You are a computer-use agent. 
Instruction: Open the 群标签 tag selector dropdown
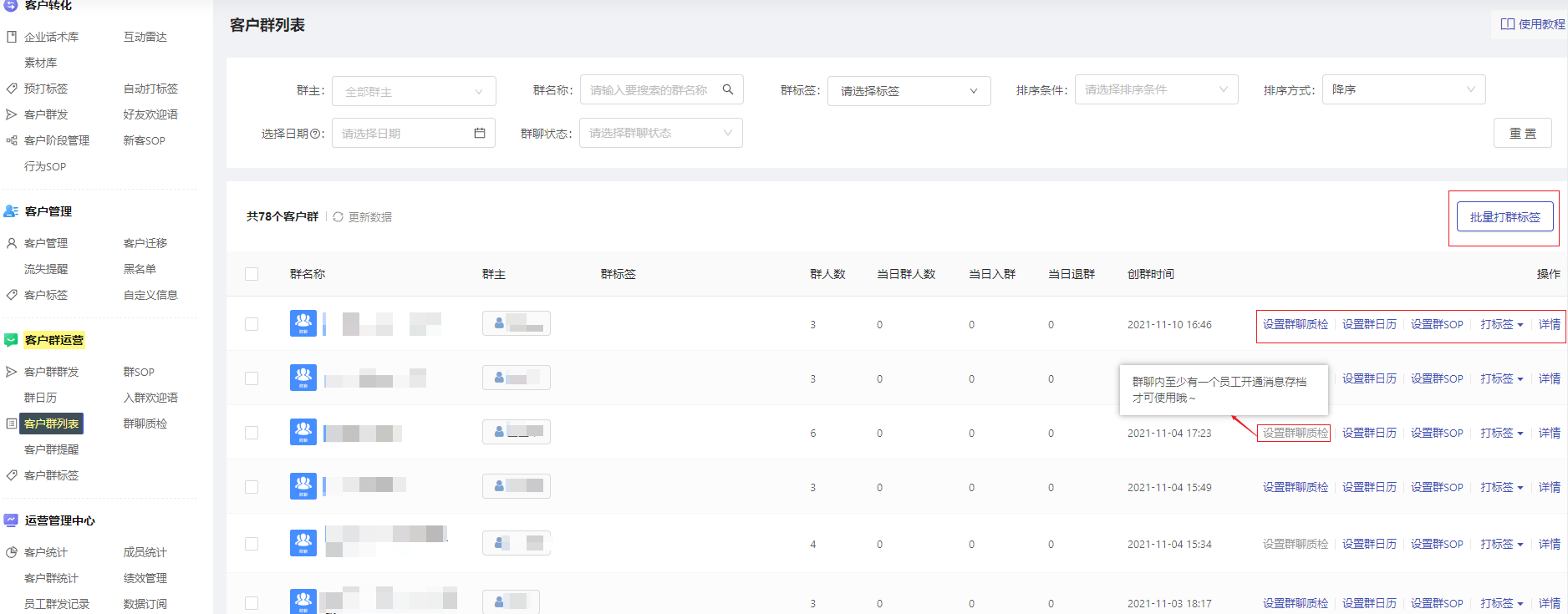[909, 91]
